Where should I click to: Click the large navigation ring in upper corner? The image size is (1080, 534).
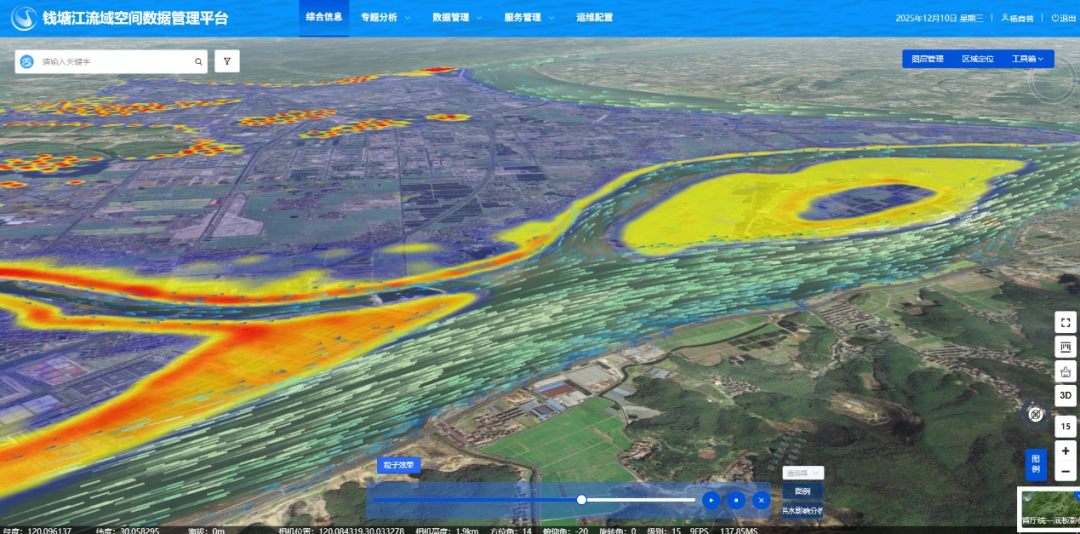1054,81
